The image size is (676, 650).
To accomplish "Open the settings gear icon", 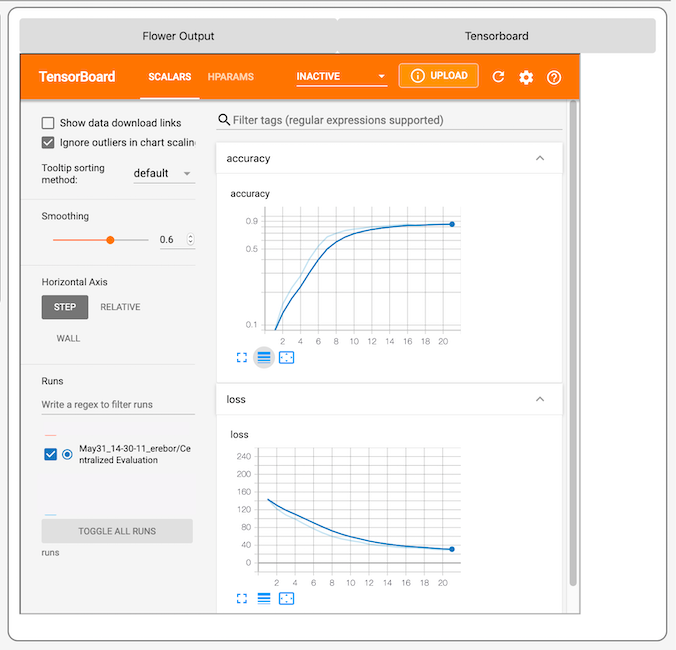I will click(x=526, y=77).
